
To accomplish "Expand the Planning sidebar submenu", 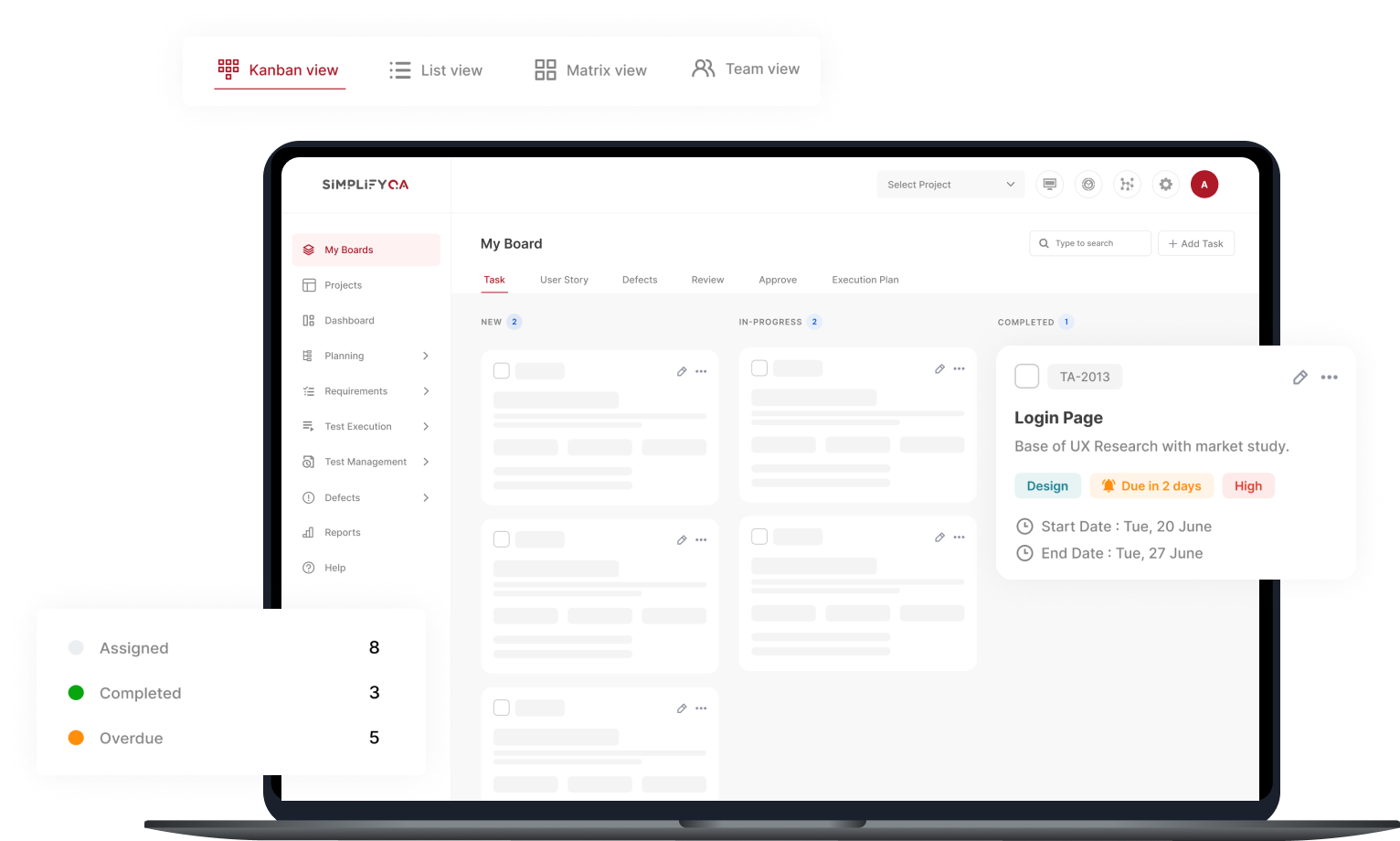I will (426, 356).
